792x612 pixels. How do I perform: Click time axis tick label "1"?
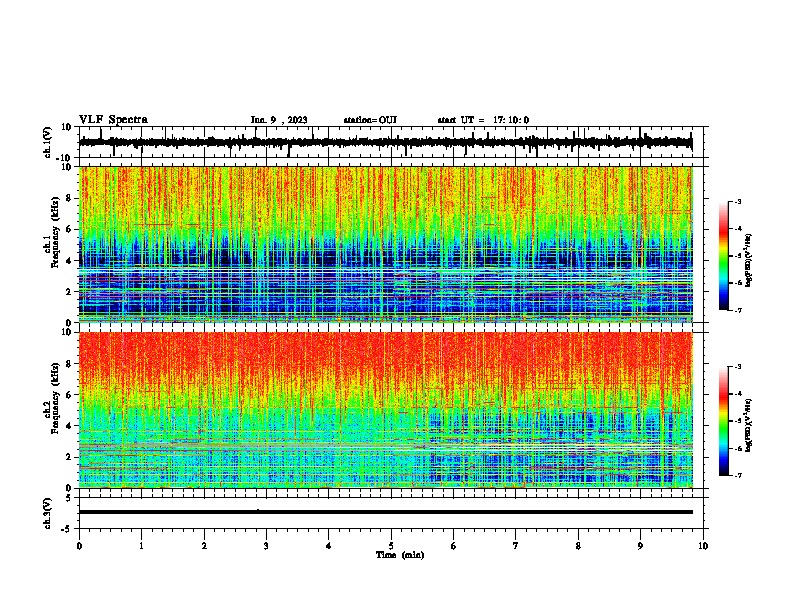(142, 546)
